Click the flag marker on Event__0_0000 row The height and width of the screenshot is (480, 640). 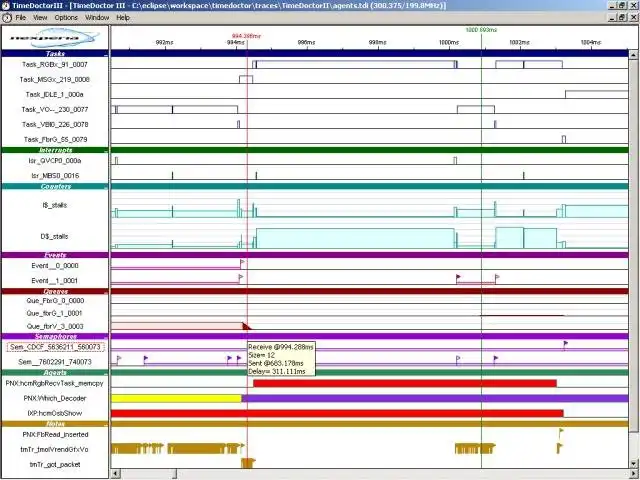point(242,264)
